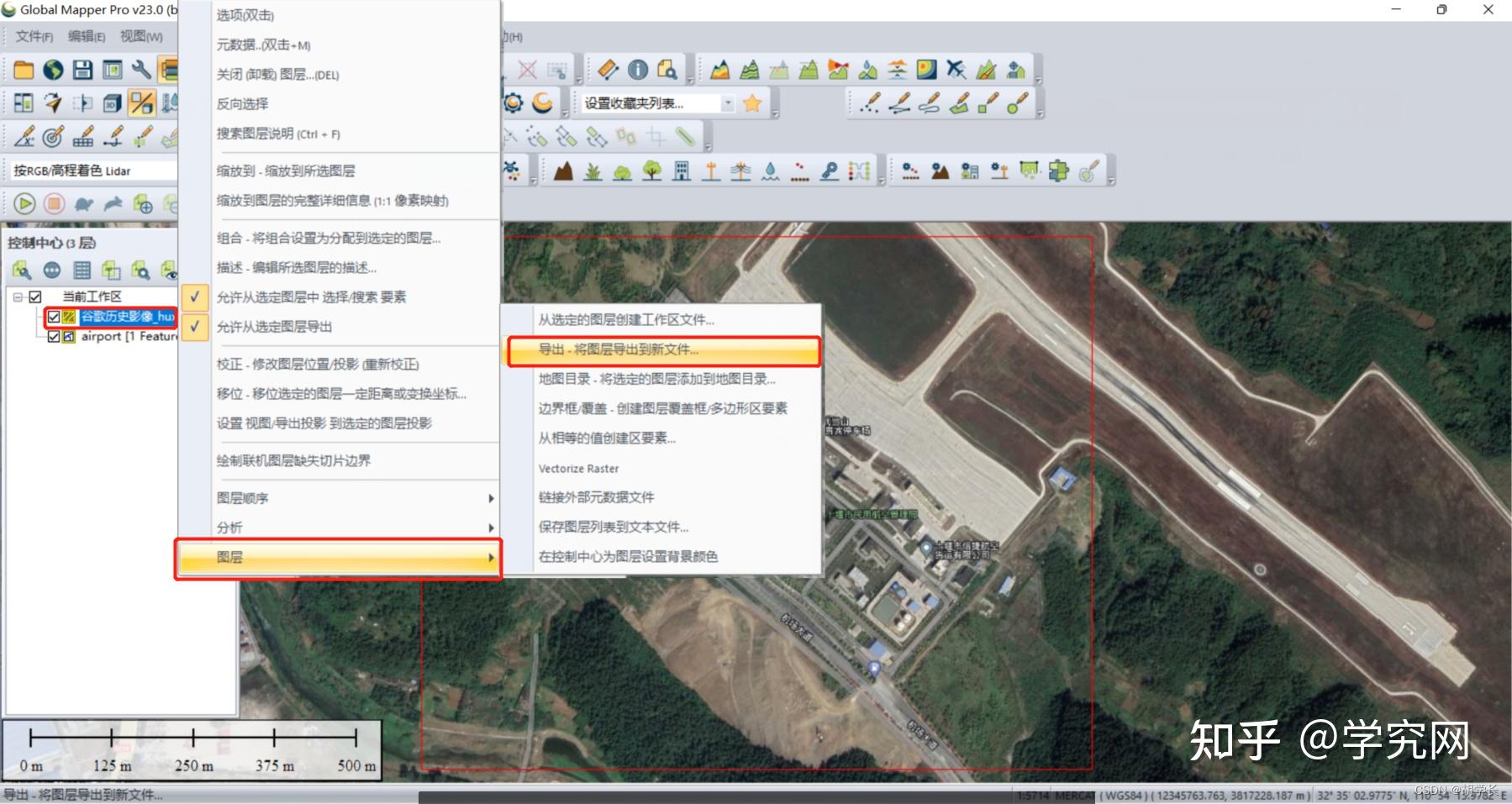Click the feature info tool icon

[x=637, y=69]
